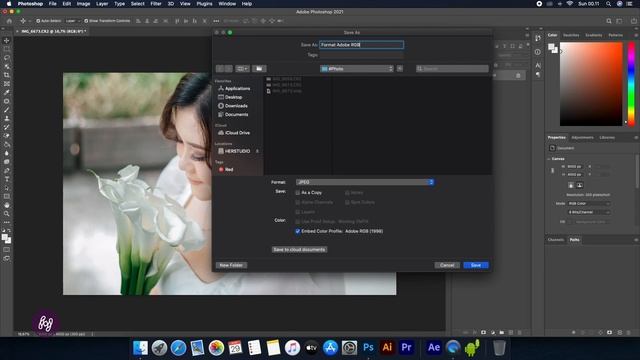The image size is (640, 360).
Task: Open the view options dropdown in Save As
Action: (x=242, y=69)
